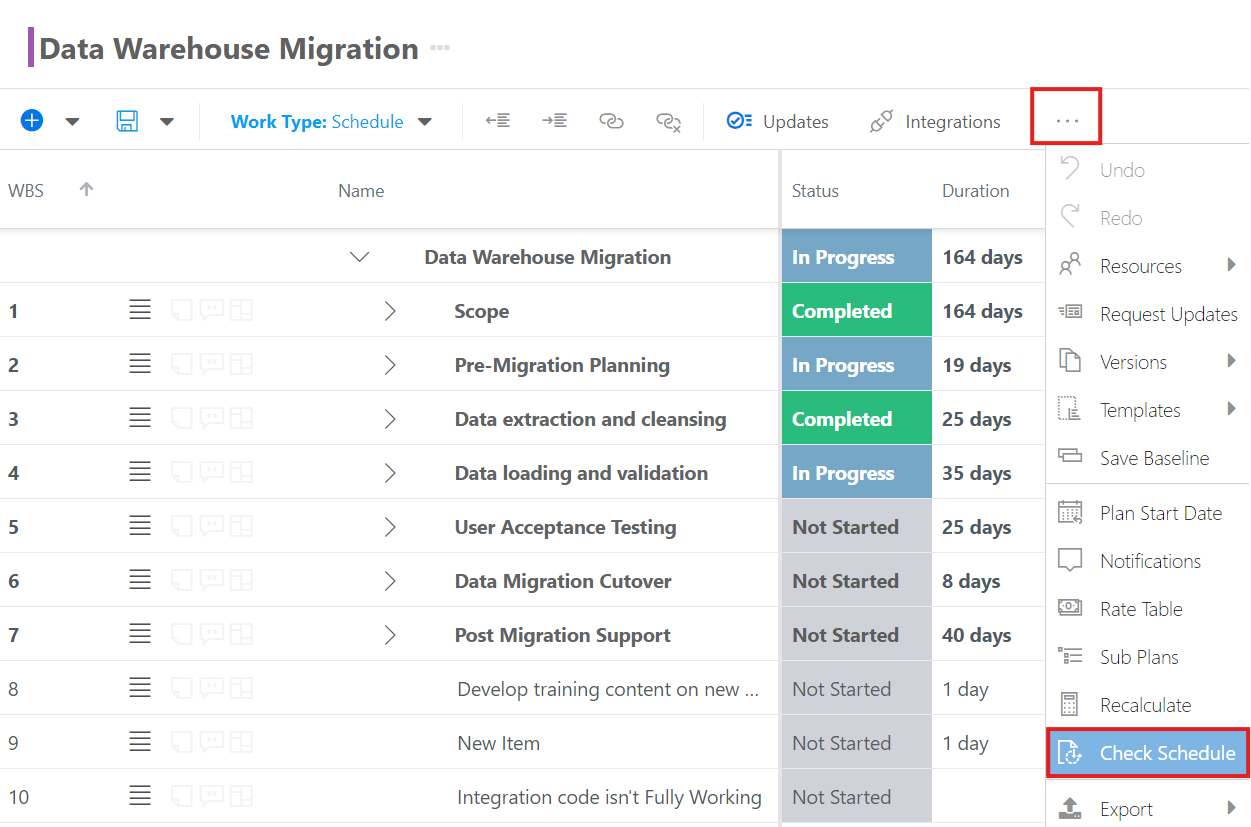Click the Not Started status cell for New Item
The height and width of the screenshot is (827, 1251).
pos(856,742)
